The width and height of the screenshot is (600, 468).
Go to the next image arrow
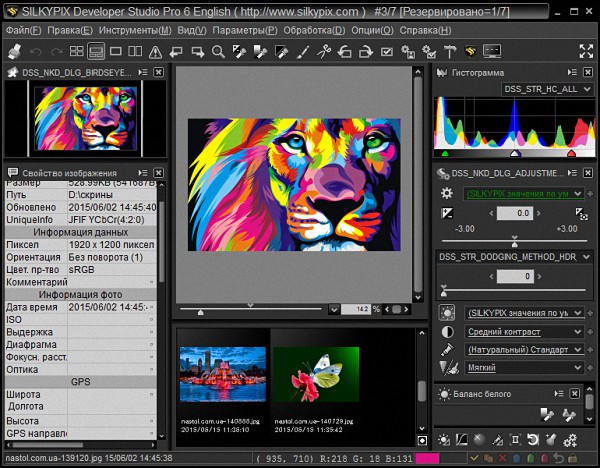pos(198,52)
